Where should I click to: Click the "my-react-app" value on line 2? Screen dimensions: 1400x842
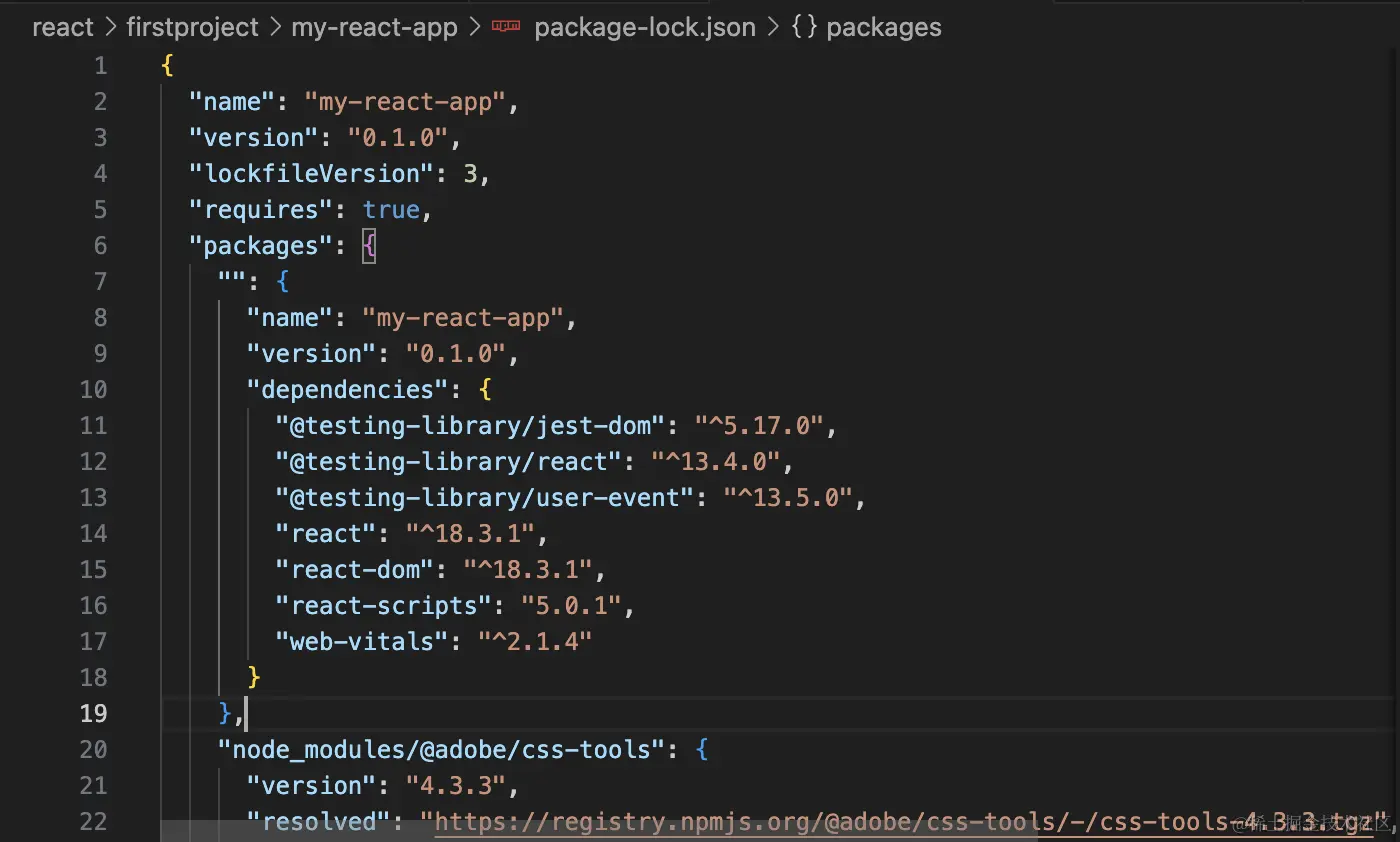pos(406,101)
